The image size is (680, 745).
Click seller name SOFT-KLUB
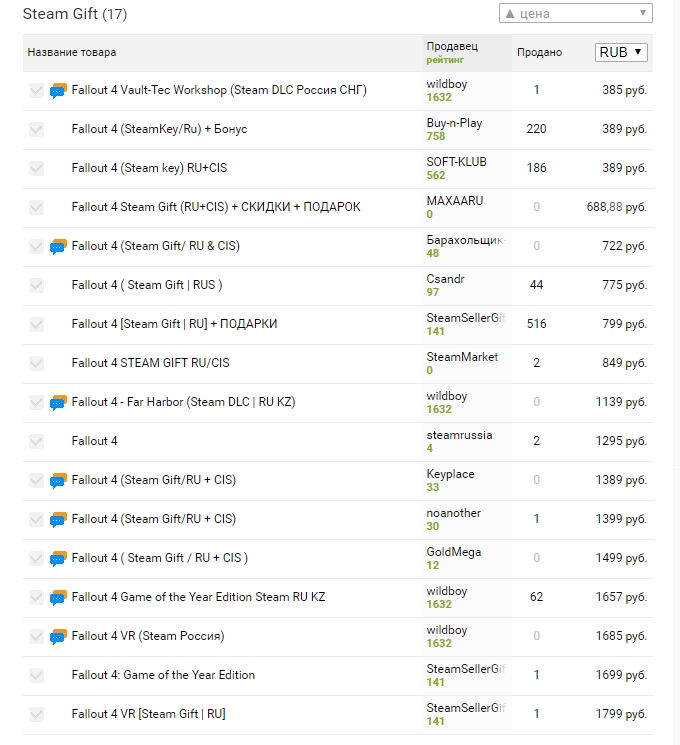[456, 162]
